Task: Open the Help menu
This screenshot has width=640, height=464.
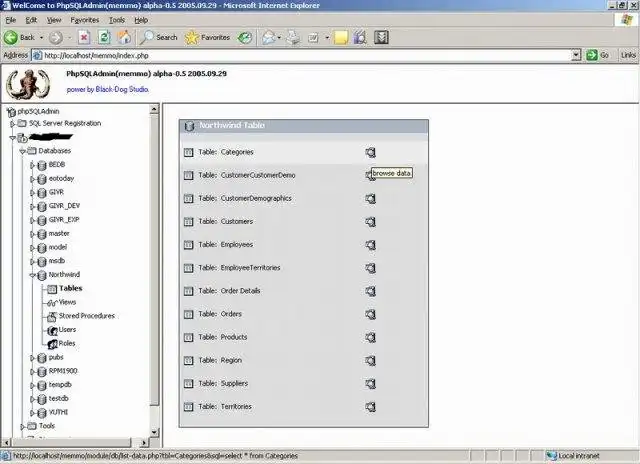Action: click(x=141, y=20)
